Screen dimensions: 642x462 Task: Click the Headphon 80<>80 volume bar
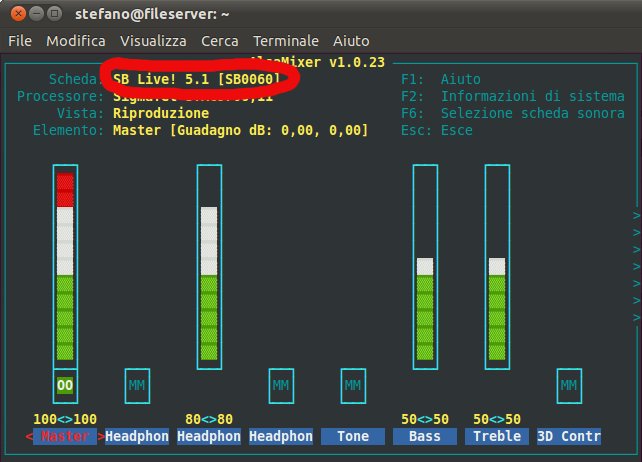[209, 267]
